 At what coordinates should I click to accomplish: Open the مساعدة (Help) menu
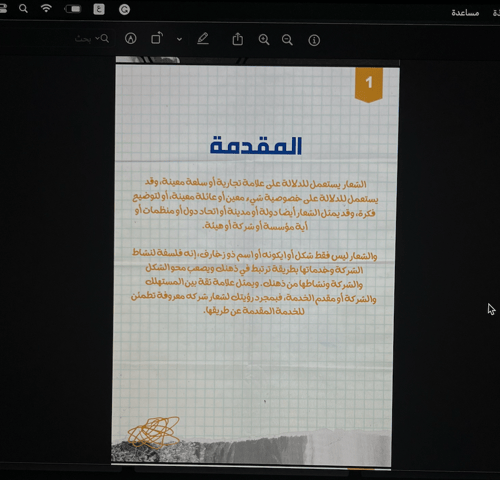(465, 13)
